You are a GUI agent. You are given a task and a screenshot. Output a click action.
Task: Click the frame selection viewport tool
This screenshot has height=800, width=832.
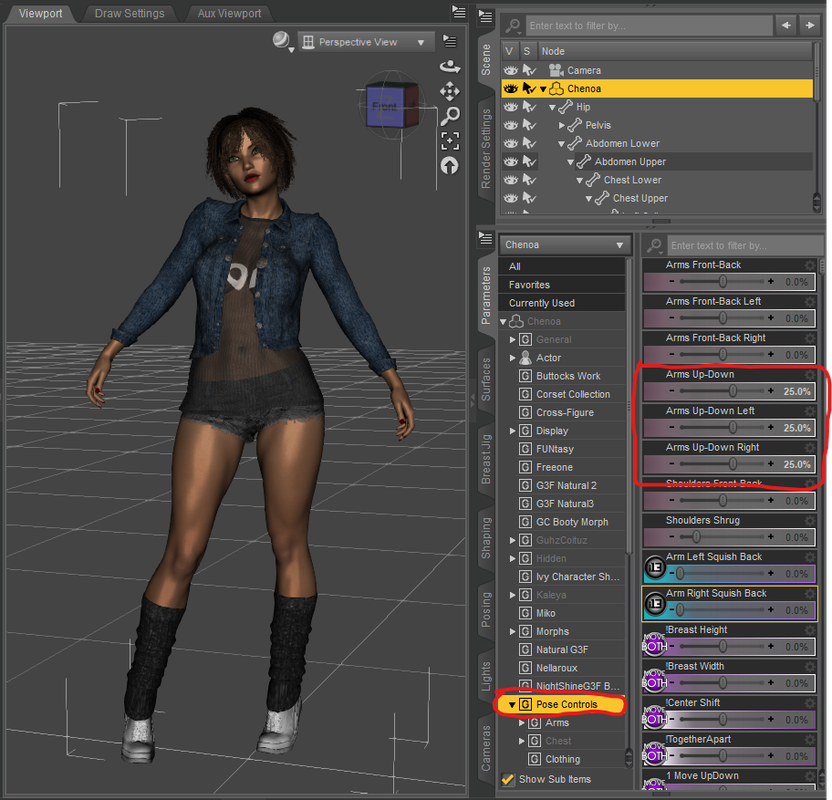[450, 141]
